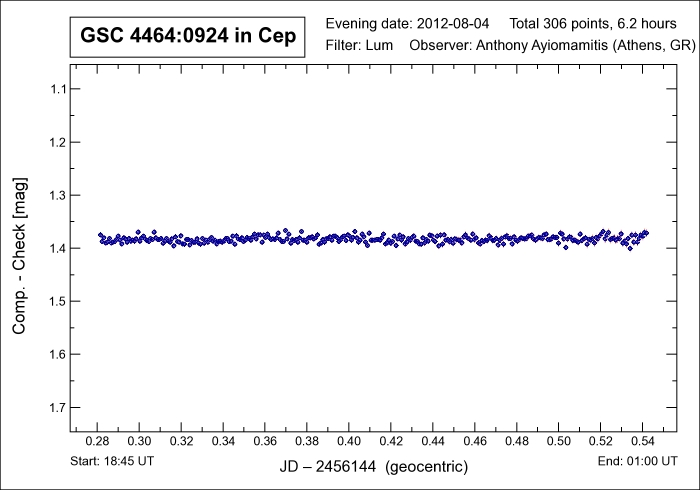Click the 0.48 tick label on x-axis

tap(516, 441)
